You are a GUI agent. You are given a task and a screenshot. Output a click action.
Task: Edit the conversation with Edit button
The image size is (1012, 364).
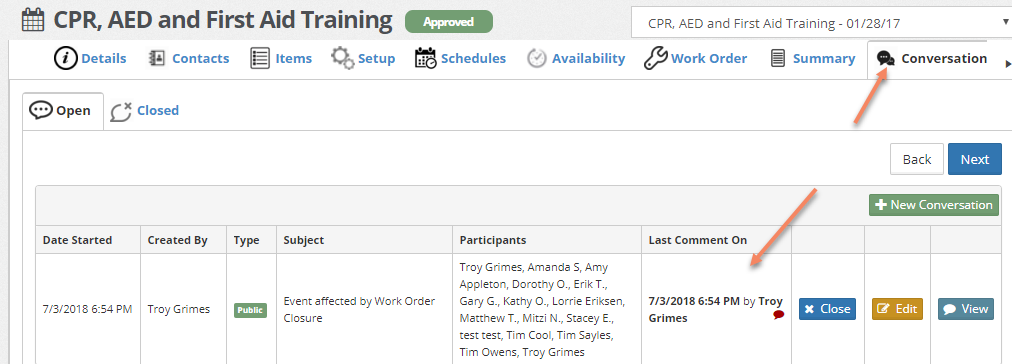coord(897,309)
